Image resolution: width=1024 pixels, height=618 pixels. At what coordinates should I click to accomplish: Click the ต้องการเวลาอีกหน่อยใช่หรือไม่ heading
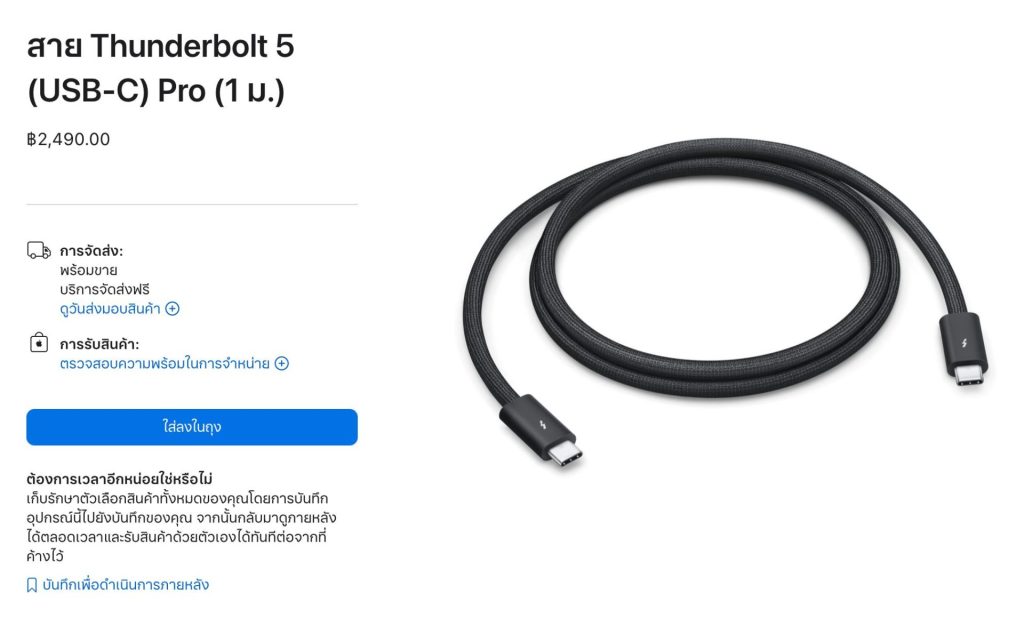tap(120, 479)
